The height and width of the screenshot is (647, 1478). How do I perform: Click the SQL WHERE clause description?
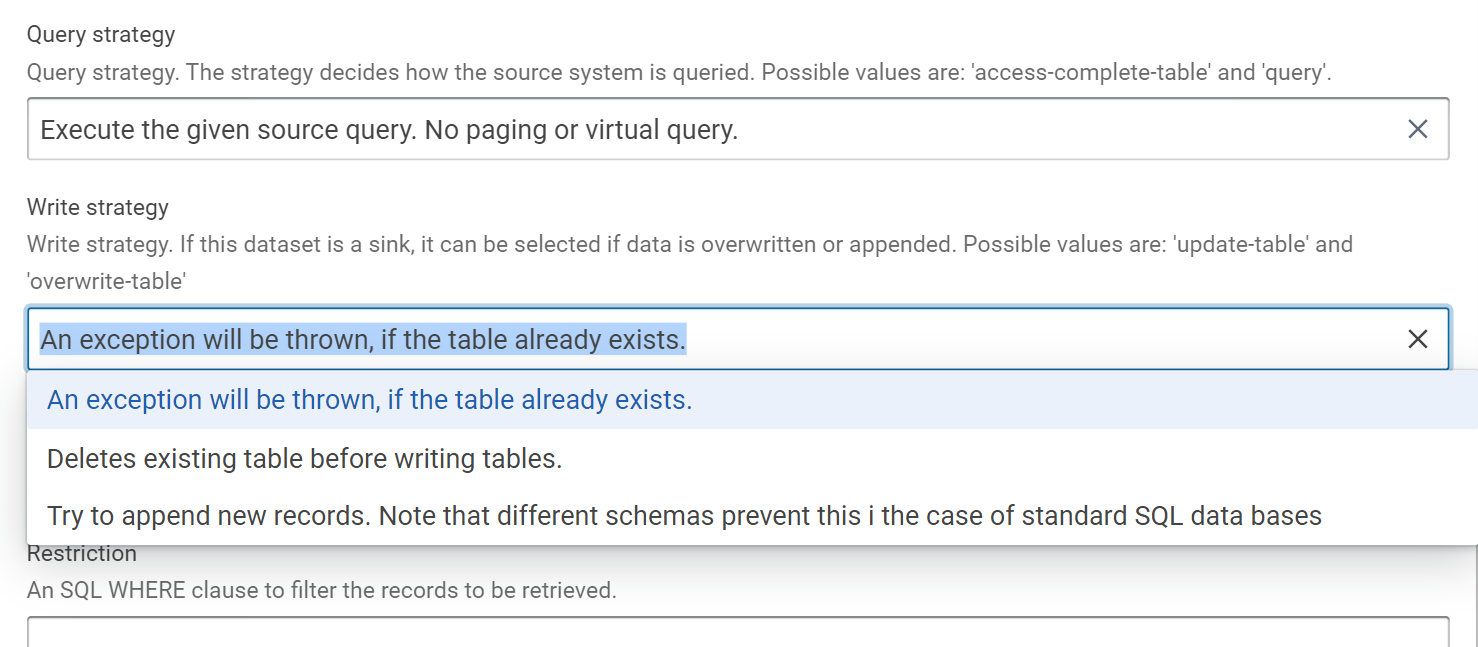(x=321, y=590)
